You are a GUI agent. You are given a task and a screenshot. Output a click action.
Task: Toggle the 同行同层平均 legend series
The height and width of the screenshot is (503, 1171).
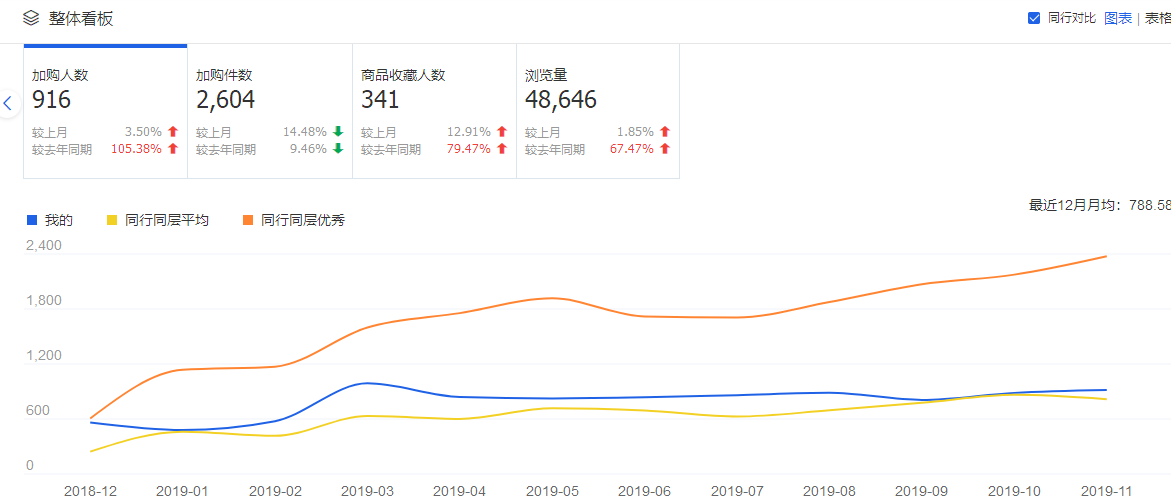(166, 220)
